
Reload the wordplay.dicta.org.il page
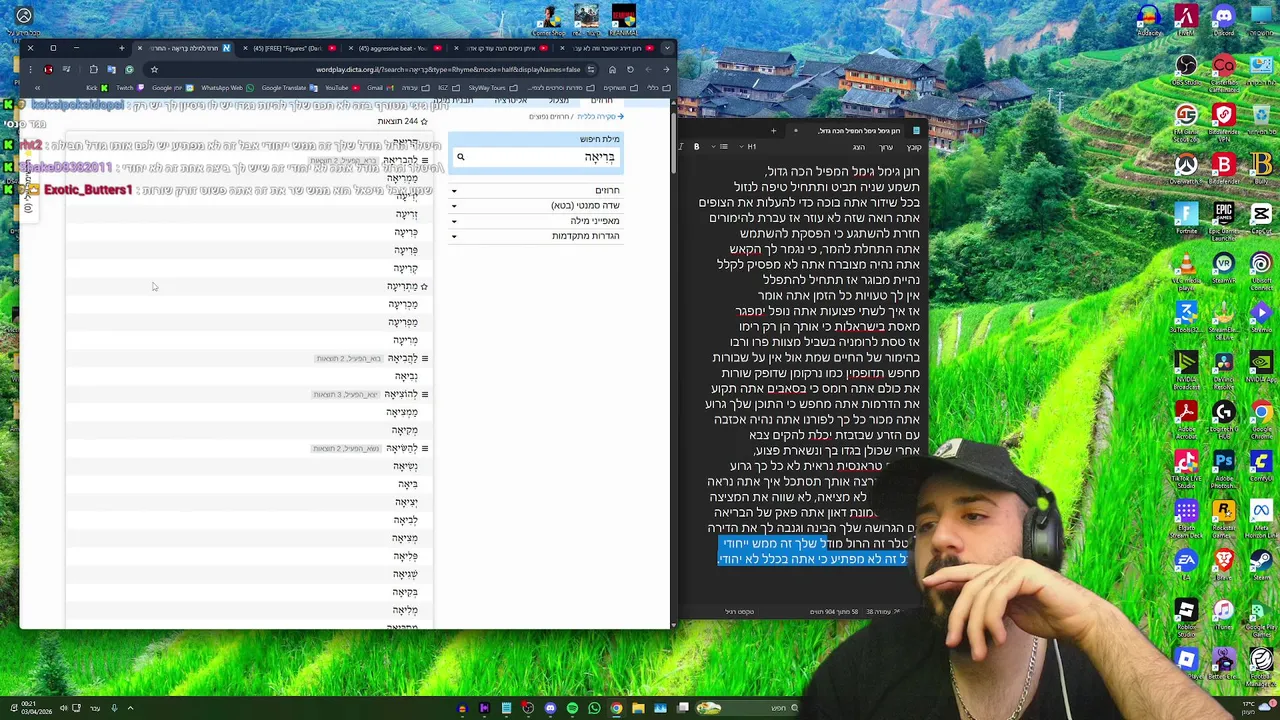click(x=630, y=69)
